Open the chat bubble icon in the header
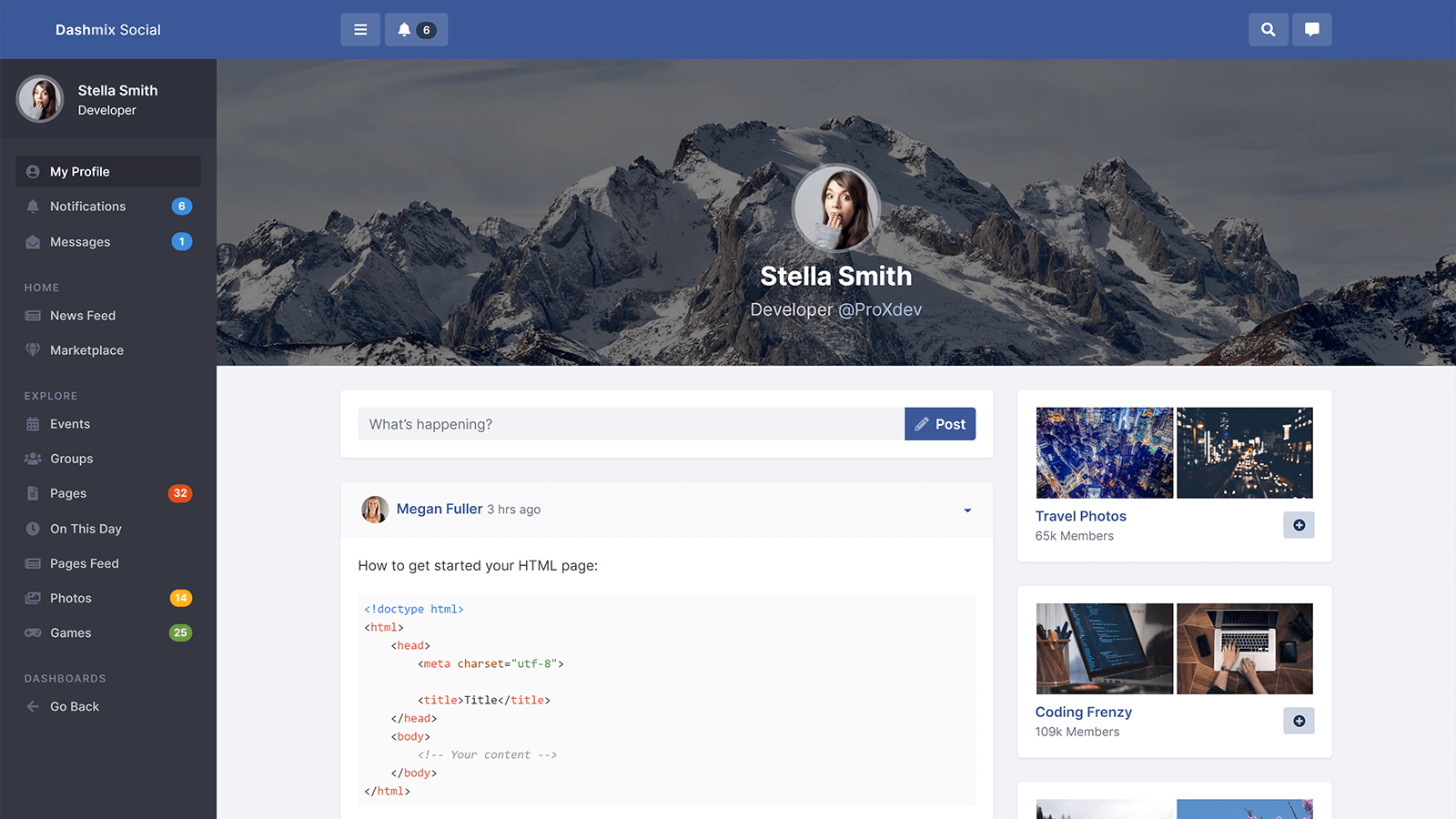Viewport: 1456px width, 819px height. pos(1311,30)
